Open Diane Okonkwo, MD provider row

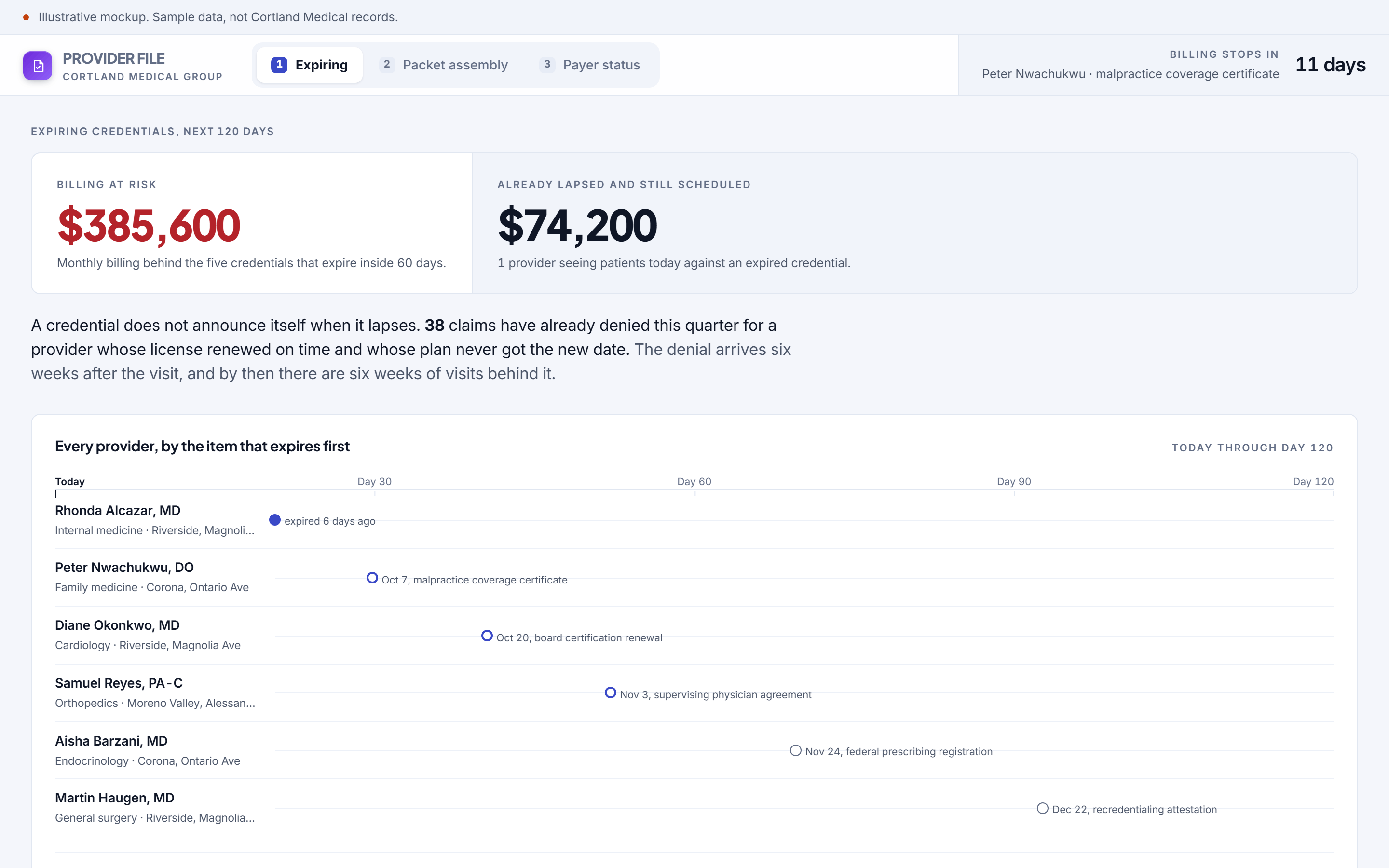coord(694,636)
